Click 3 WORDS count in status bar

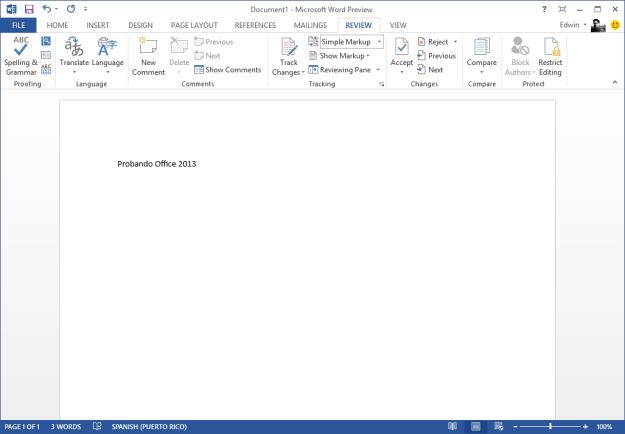(x=66, y=427)
